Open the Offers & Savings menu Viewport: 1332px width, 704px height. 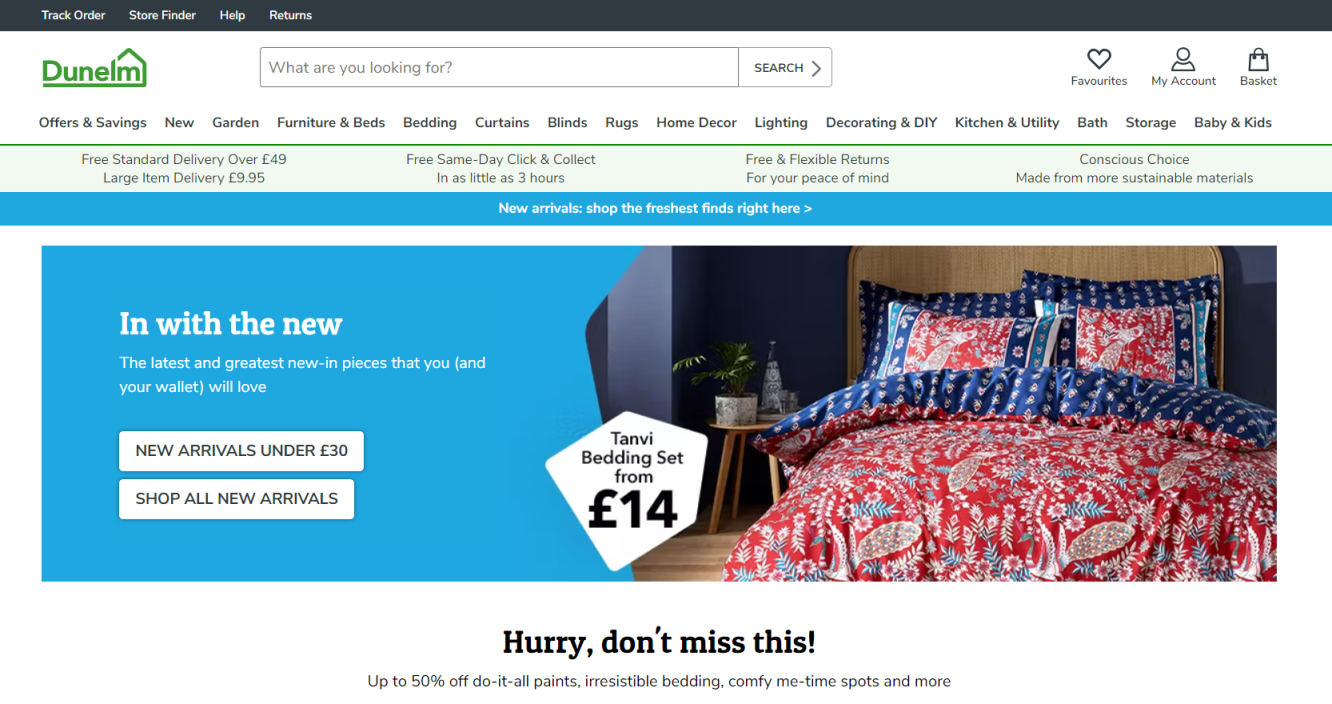point(93,122)
